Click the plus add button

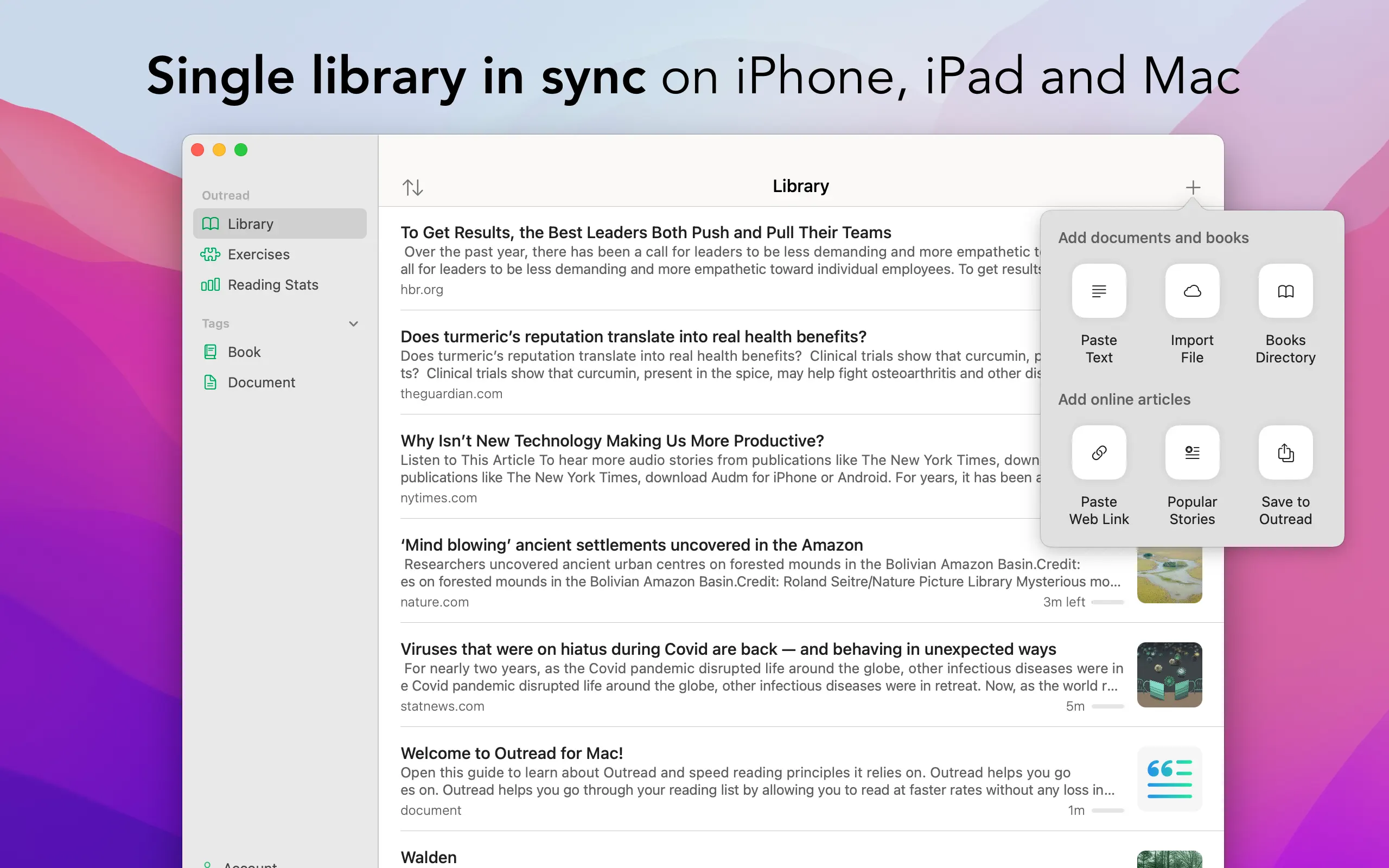click(1193, 187)
